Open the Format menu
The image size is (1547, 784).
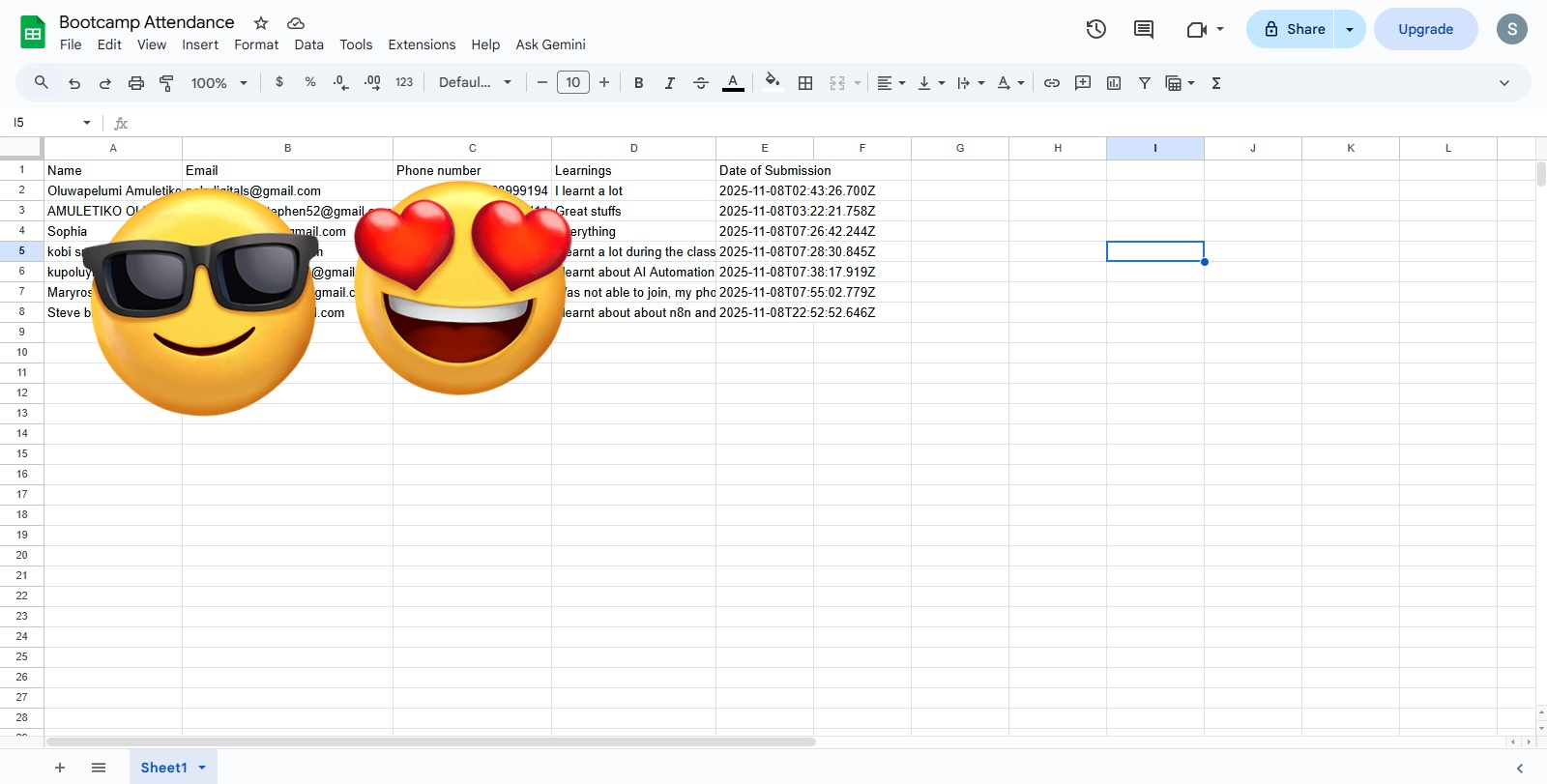pos(256,44)
